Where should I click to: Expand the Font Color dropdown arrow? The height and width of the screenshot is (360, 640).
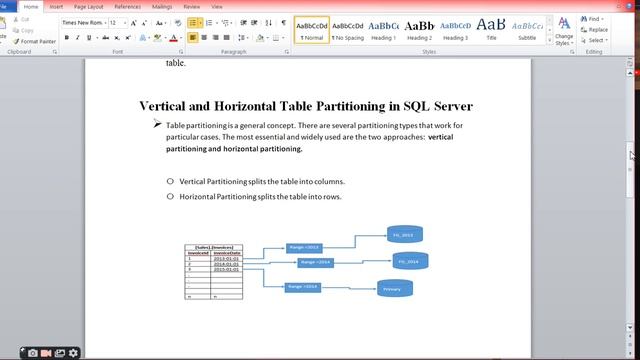point(181,38)
